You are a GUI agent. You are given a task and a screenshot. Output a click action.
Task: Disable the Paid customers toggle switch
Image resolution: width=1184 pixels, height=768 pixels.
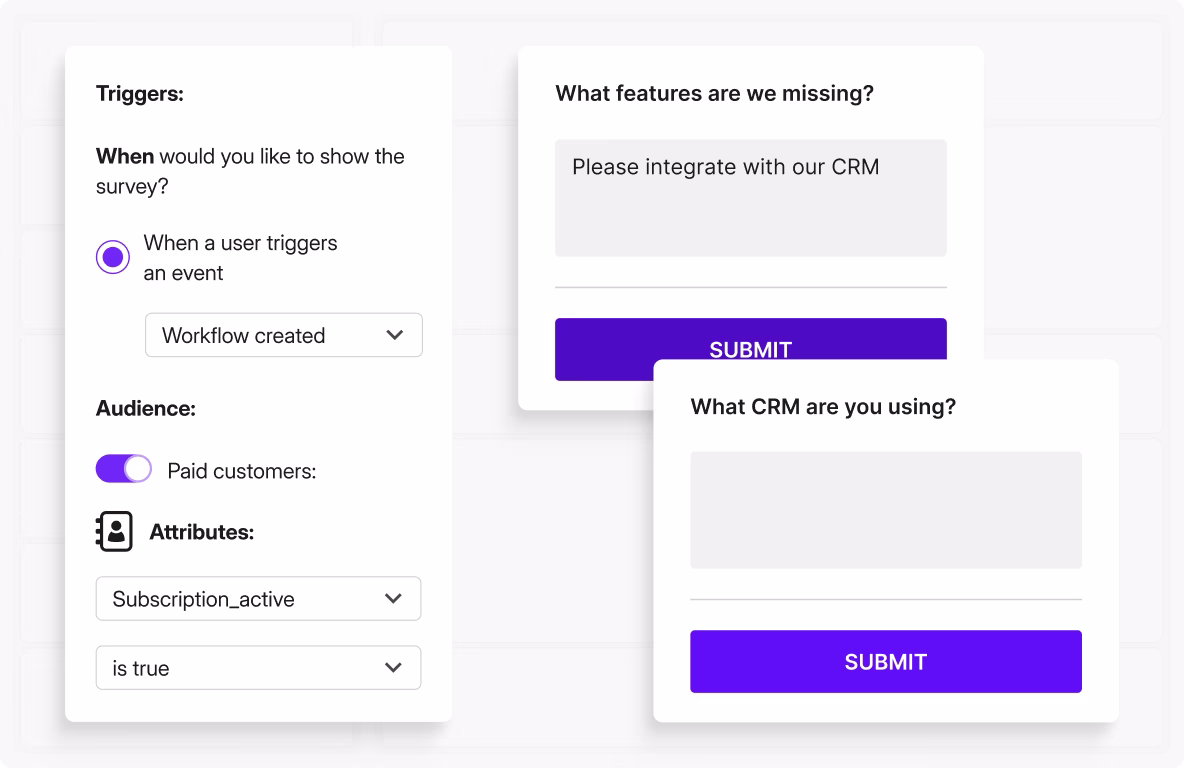pyautogui.click(x=124, y=469)
